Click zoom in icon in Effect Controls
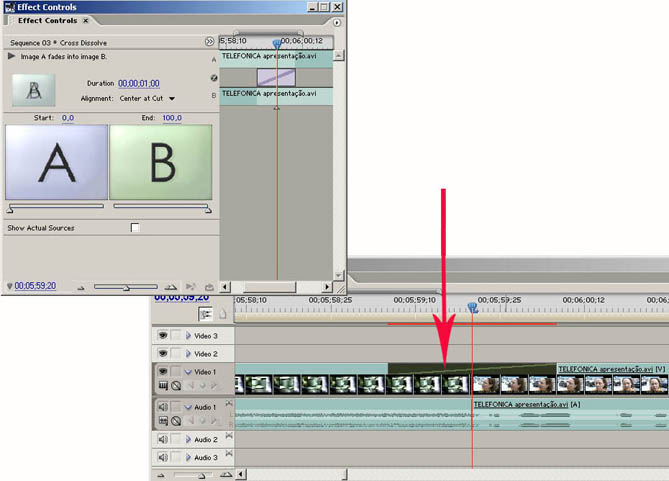 click(171, 287)
